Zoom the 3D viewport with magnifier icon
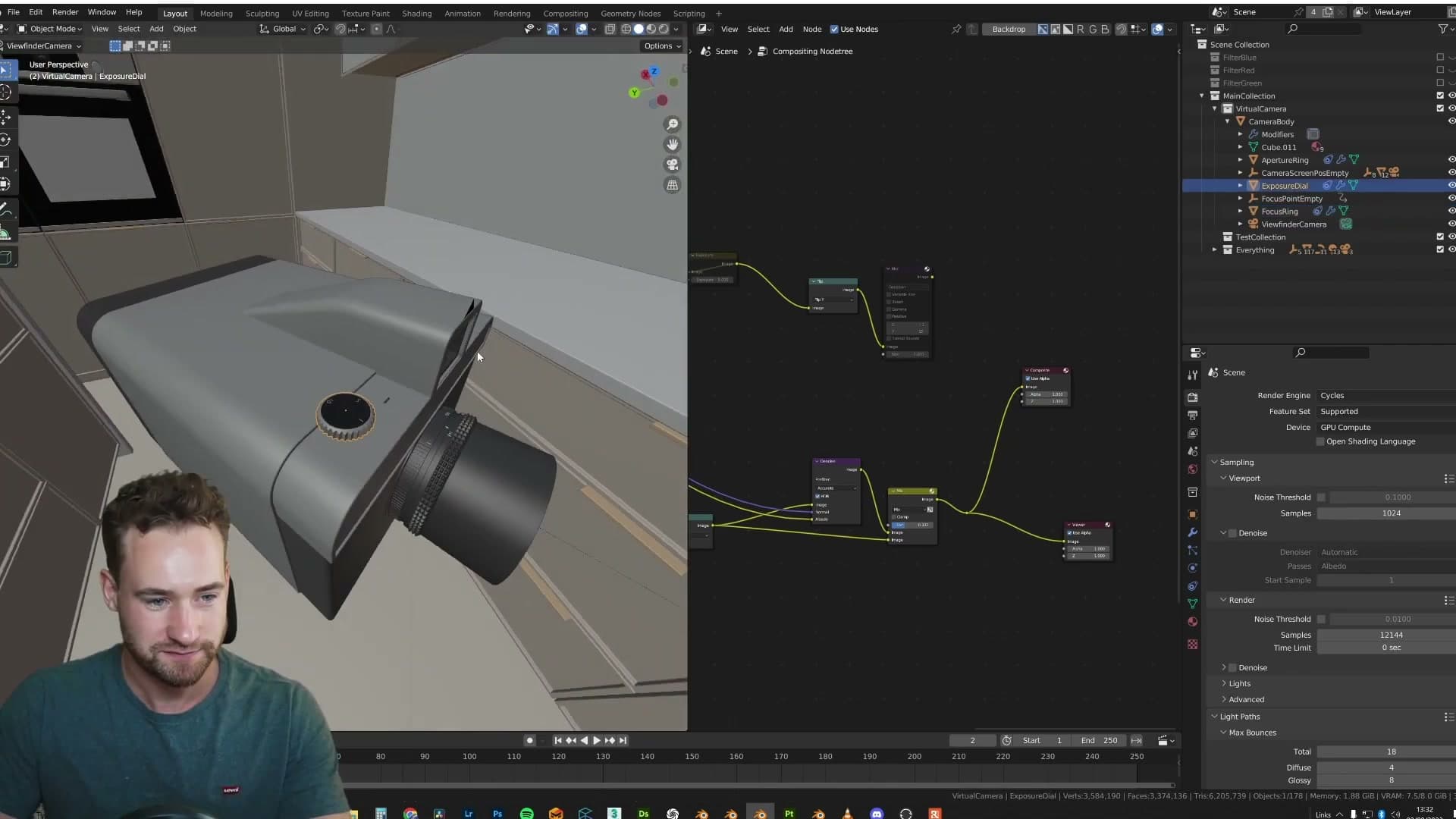1456x819 pixels. point(672,124)
